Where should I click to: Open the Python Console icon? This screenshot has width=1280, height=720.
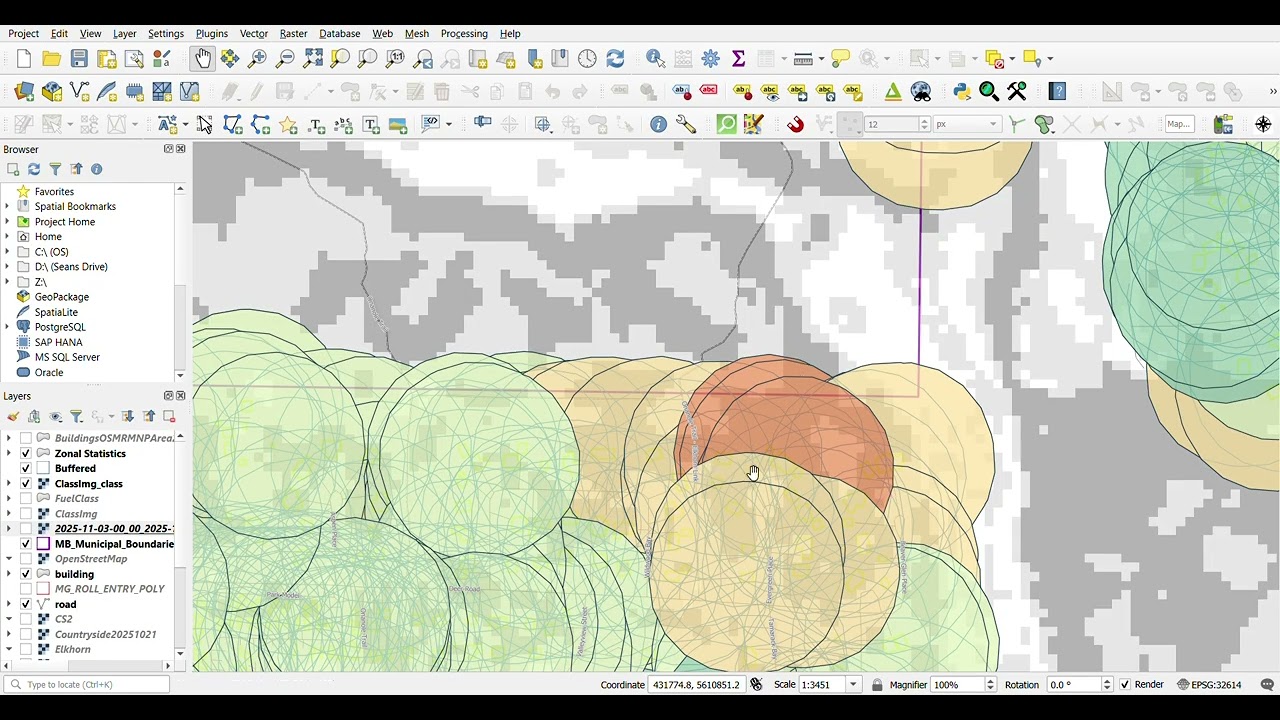coord(962,92)
